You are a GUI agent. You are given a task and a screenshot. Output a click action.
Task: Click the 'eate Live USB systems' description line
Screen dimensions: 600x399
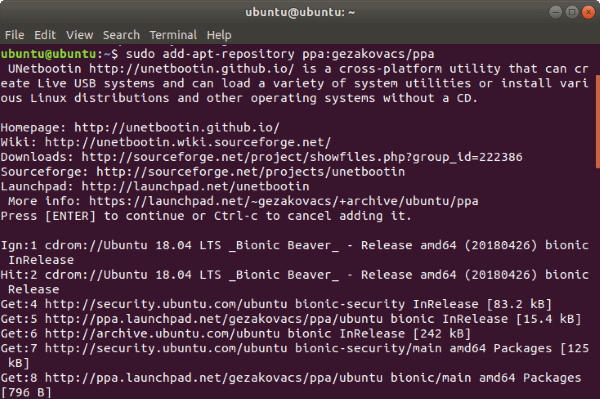[x=295, y=83]
